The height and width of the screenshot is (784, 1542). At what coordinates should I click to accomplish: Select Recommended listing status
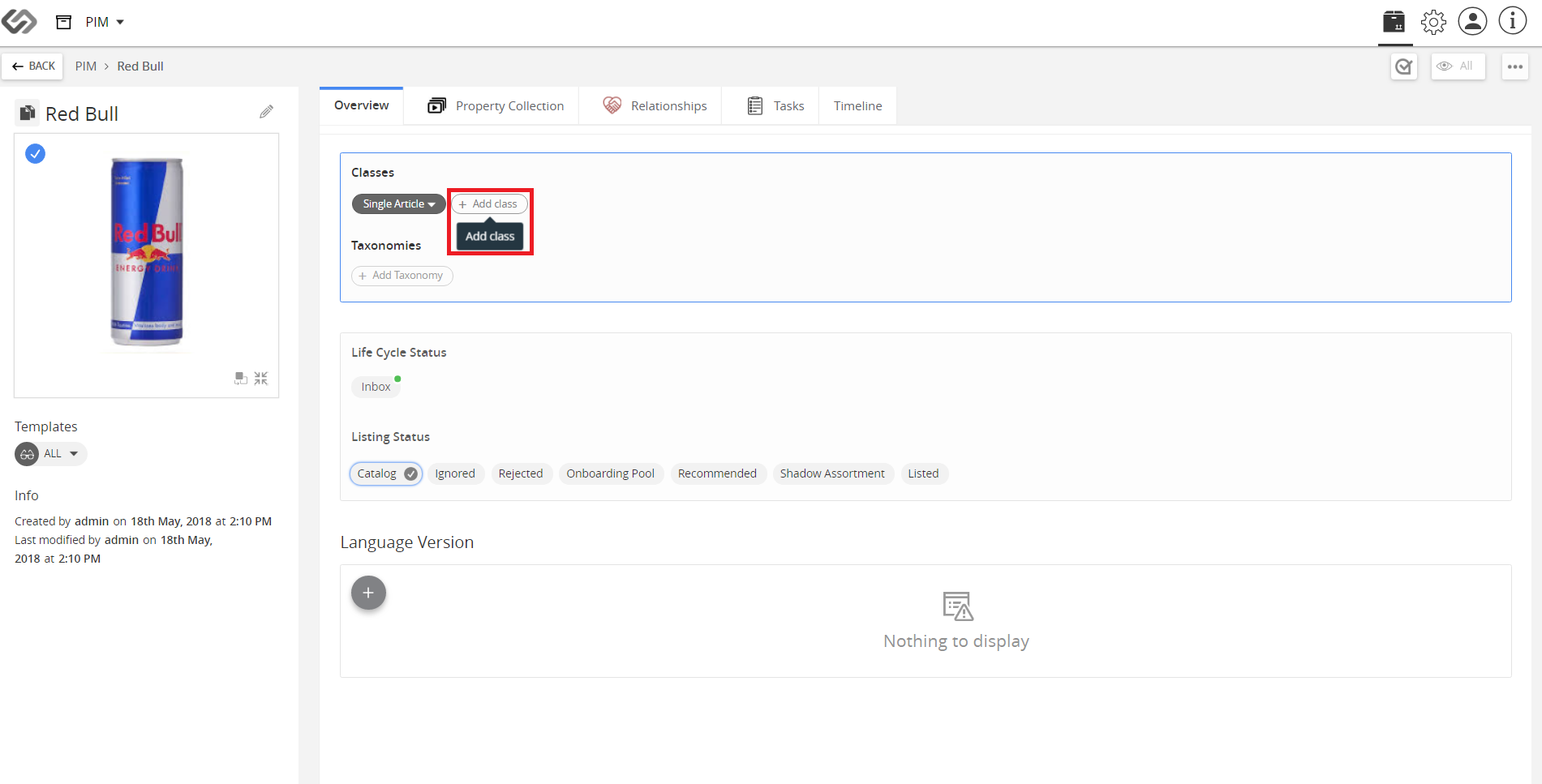(x=717, y=473)
